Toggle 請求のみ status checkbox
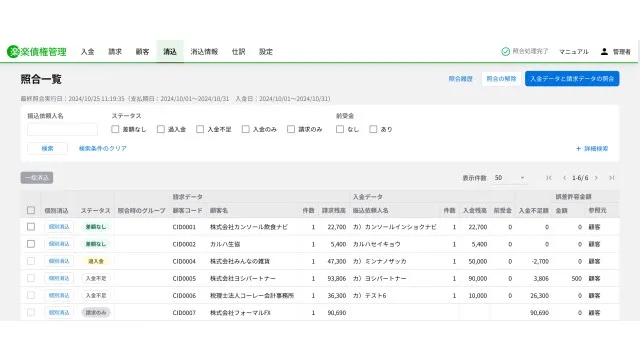640x360 pixels. coord(291,129)
